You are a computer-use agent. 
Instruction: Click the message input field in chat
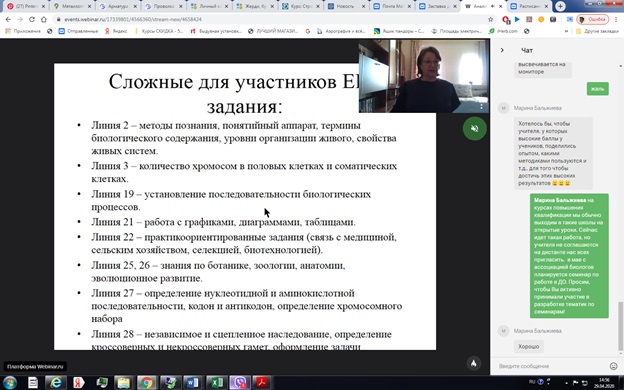click(551, 366)
